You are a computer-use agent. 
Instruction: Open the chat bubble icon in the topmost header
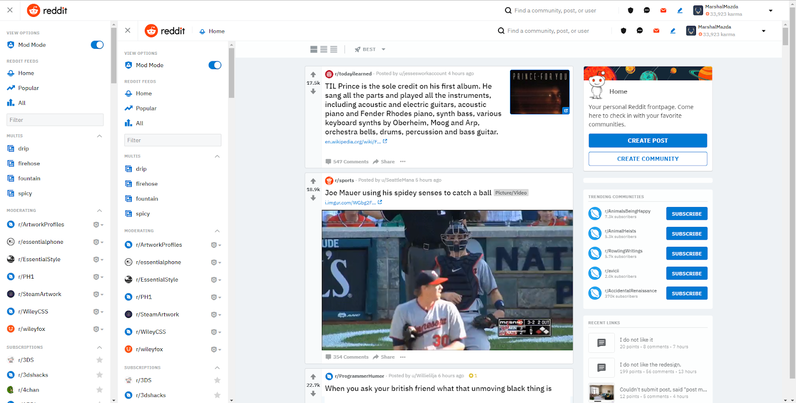(x=647, y=10)
